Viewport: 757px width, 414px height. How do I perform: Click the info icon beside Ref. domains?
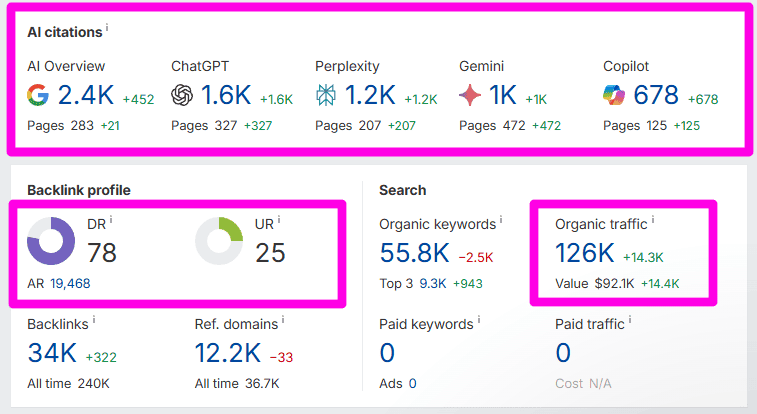[283, 321]
